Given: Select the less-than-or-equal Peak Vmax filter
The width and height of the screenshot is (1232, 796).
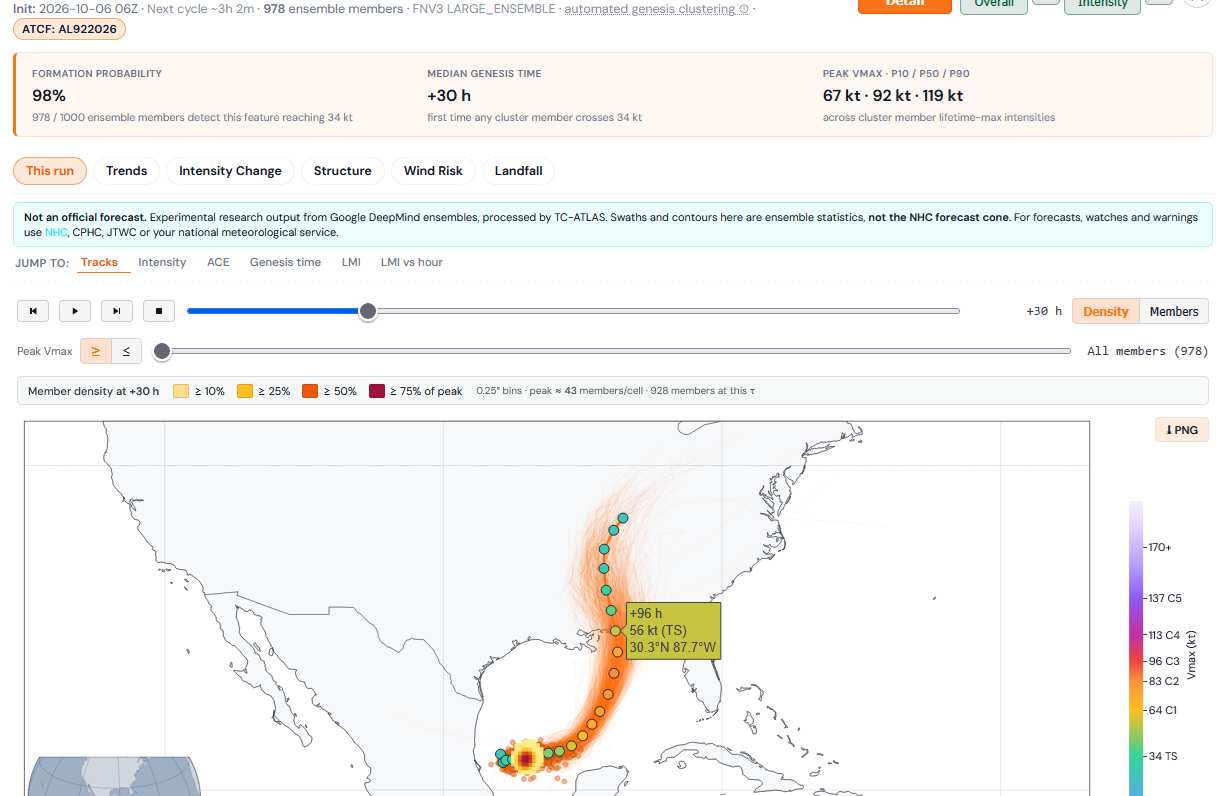Looking at the screenshot, I should [126, 351].
